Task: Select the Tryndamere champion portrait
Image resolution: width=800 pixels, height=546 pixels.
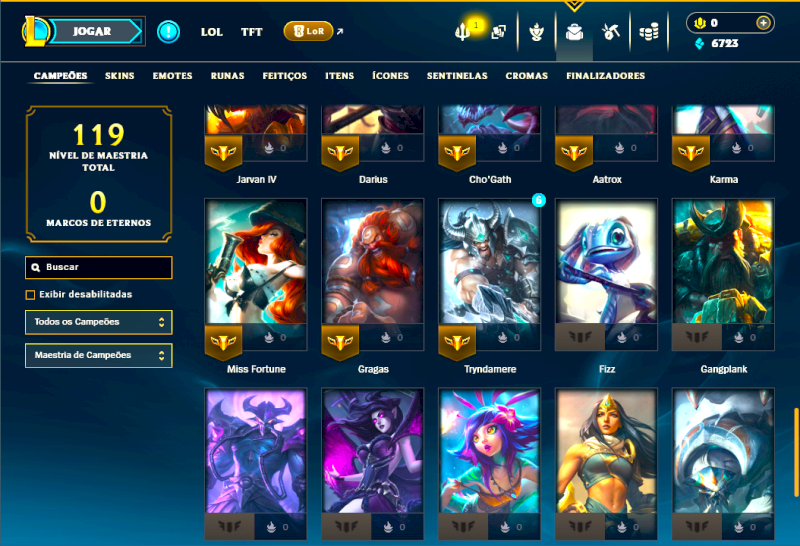Action: [489, 262]
